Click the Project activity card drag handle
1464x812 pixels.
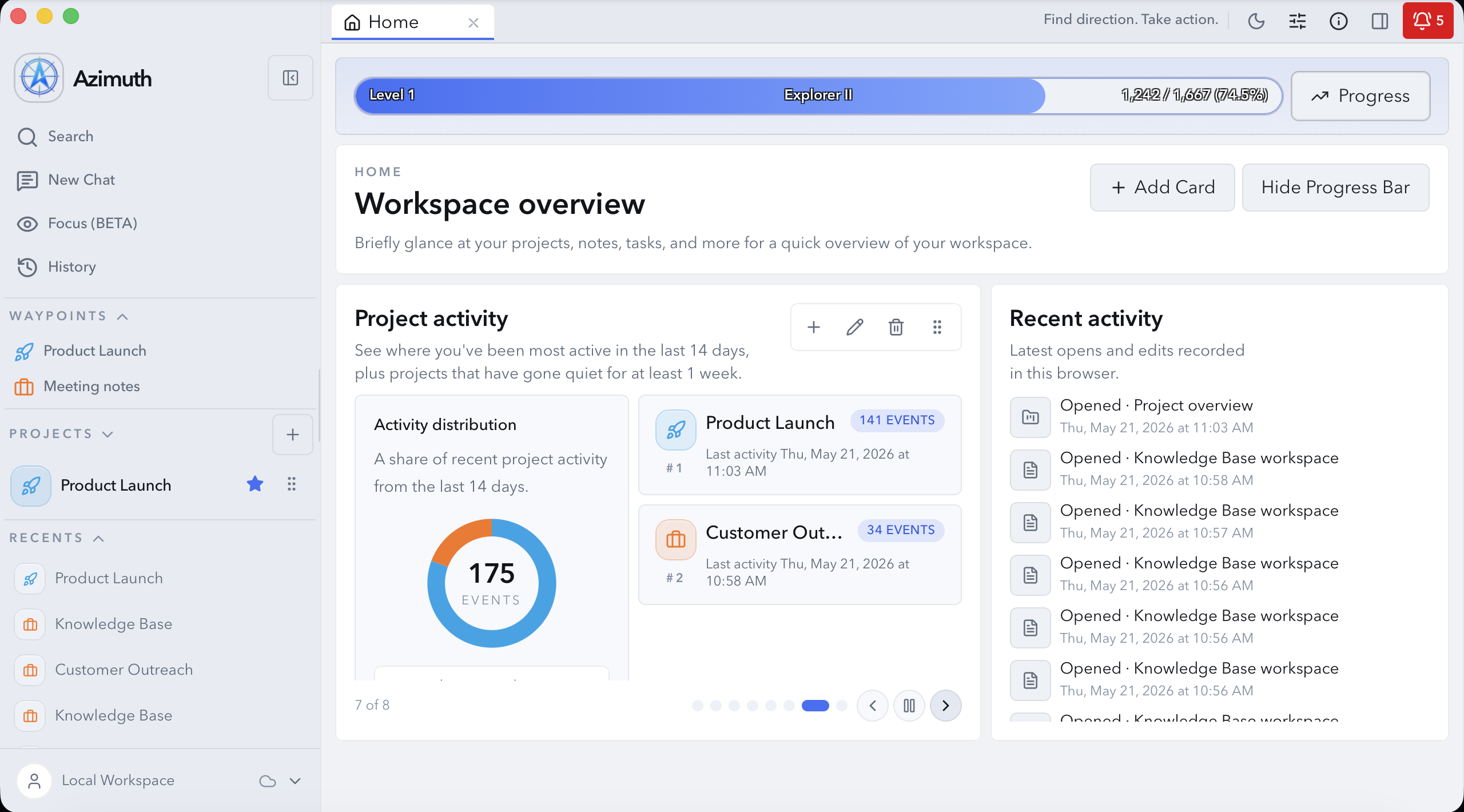[937, 327]
